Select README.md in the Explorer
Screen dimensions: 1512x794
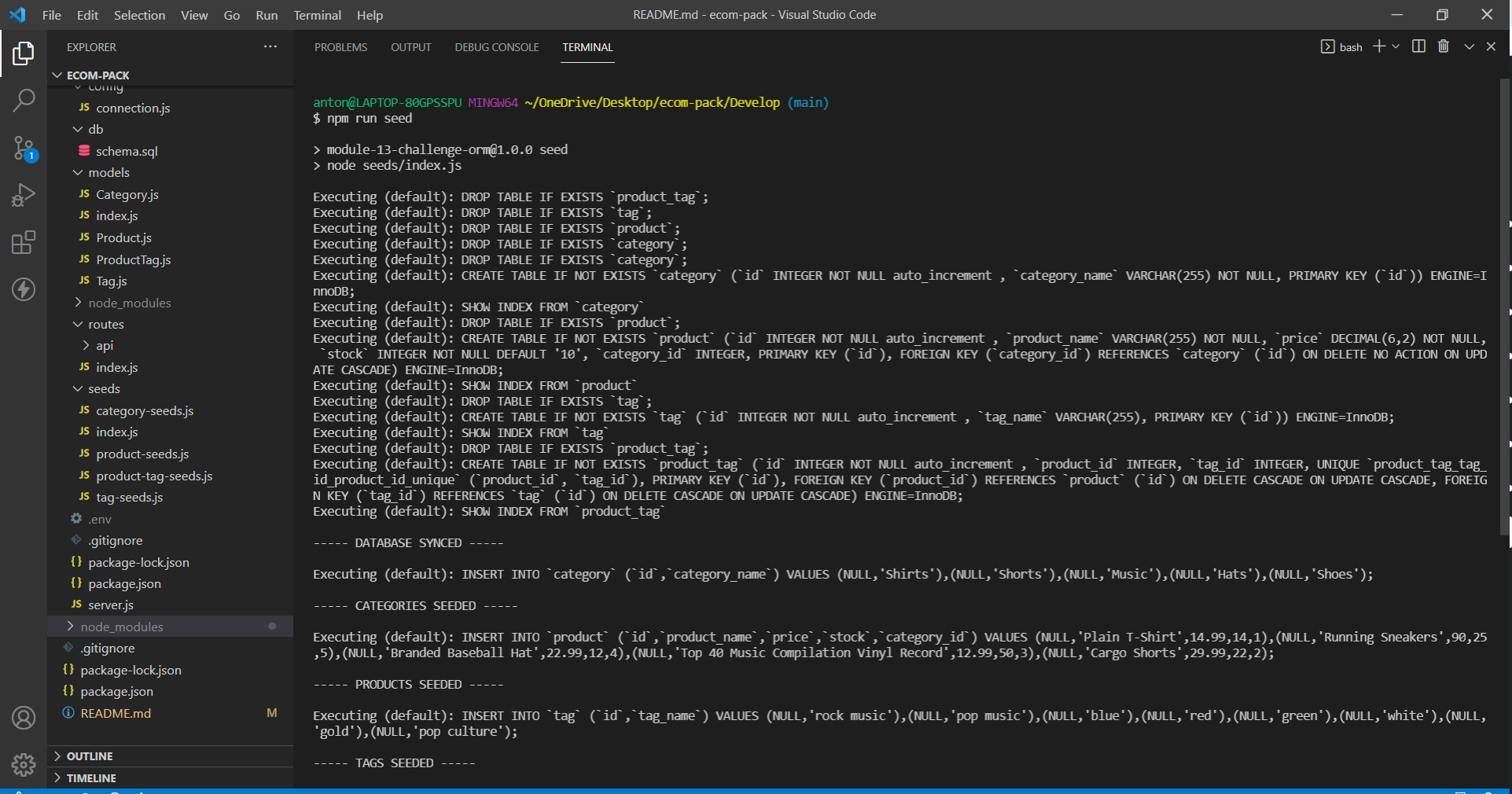coord(116,713)
